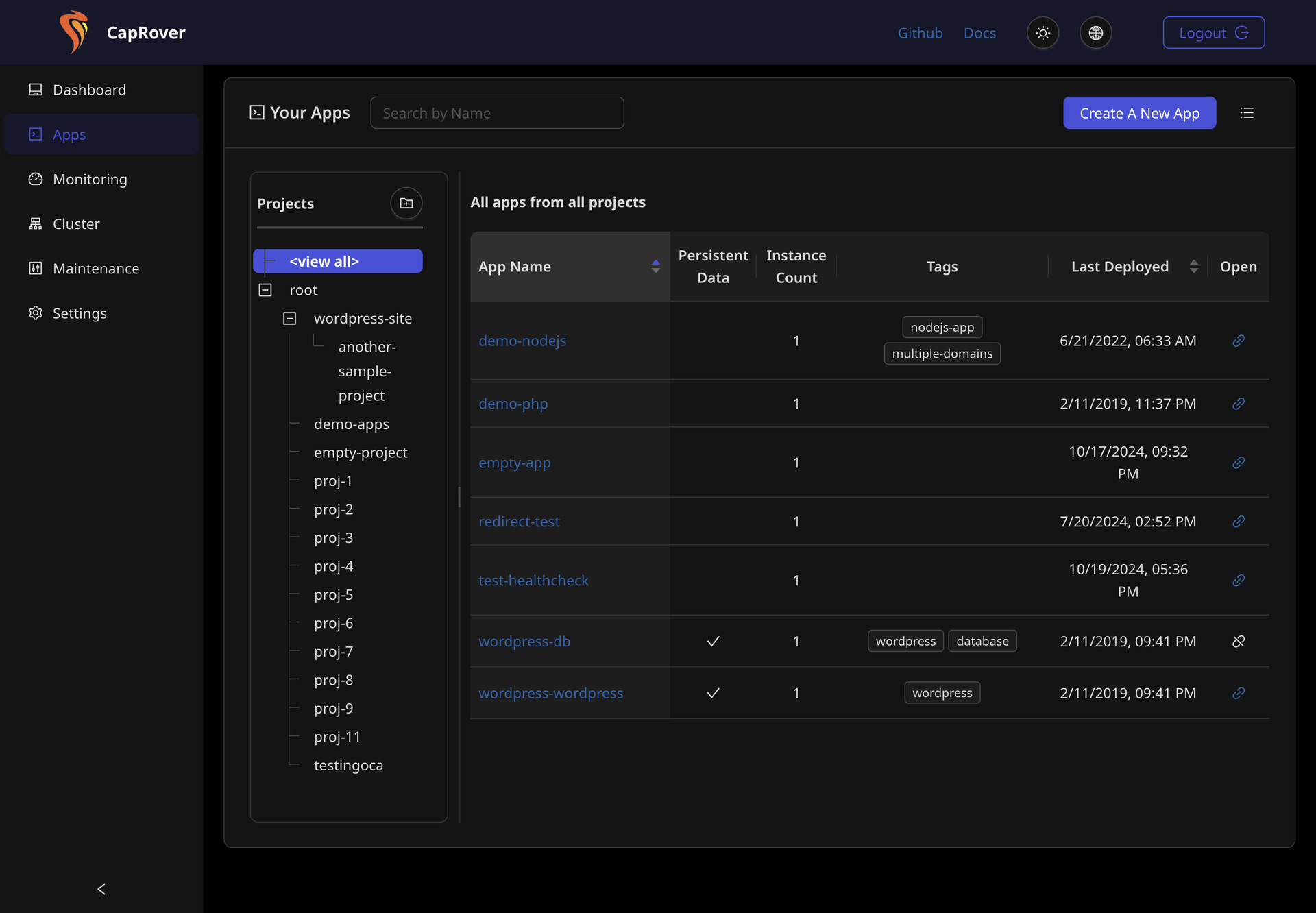Screen dimensions: 1316x913
Task: Open the list view options icon
Action: (x=1246, y=113)
